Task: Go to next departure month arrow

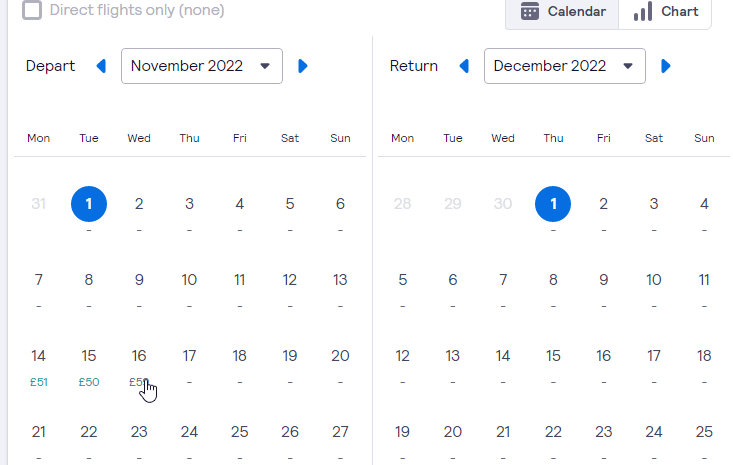Action: click(303, 66)
